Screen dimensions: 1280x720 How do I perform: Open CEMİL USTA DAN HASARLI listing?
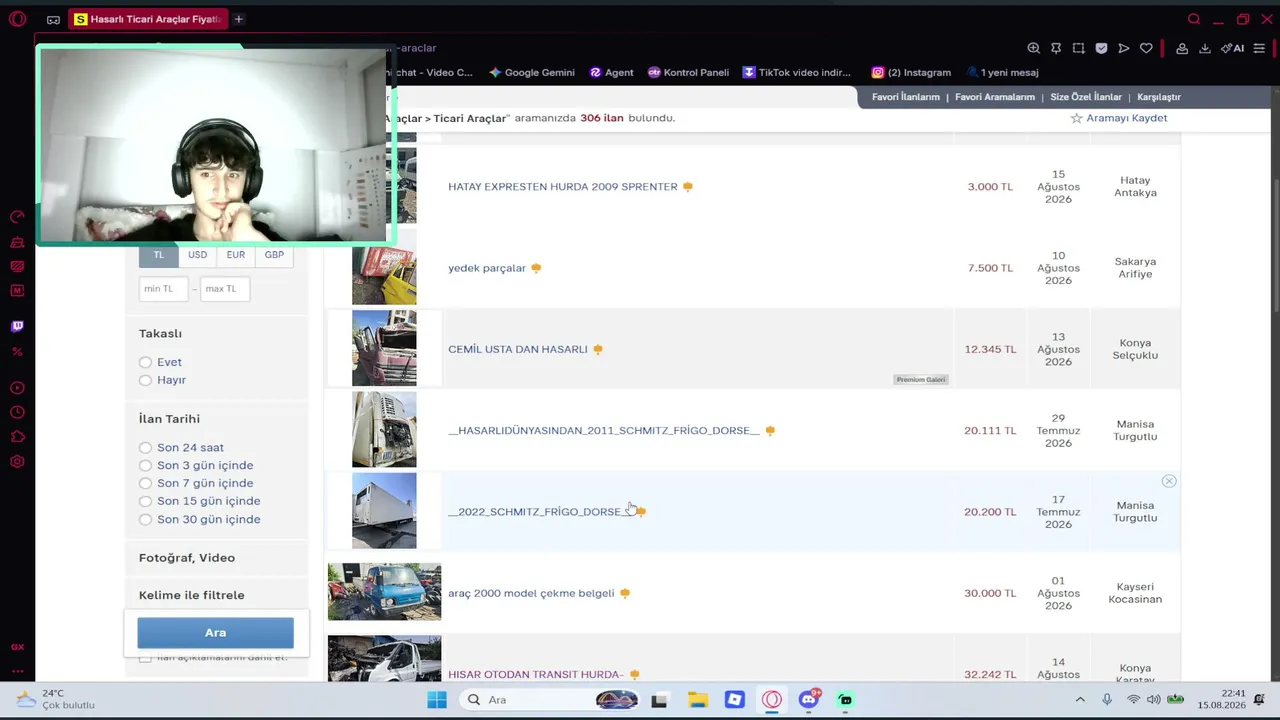pos(518,349)
